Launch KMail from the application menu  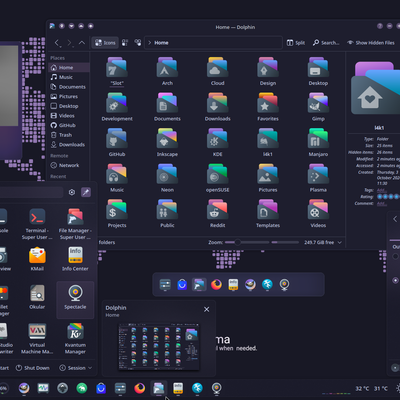(37, 259)
